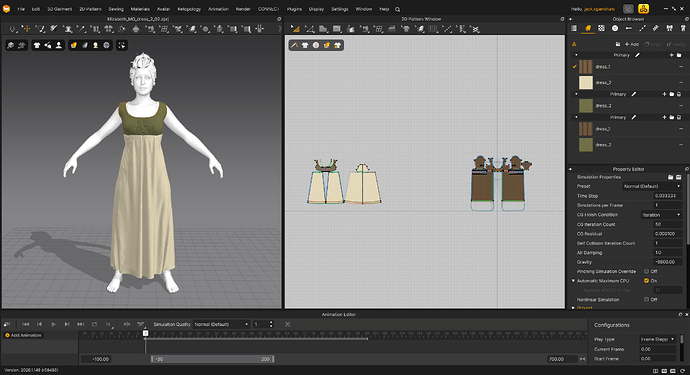
Task: Click the CG Iteration Count field
Action: click(667, 224)
